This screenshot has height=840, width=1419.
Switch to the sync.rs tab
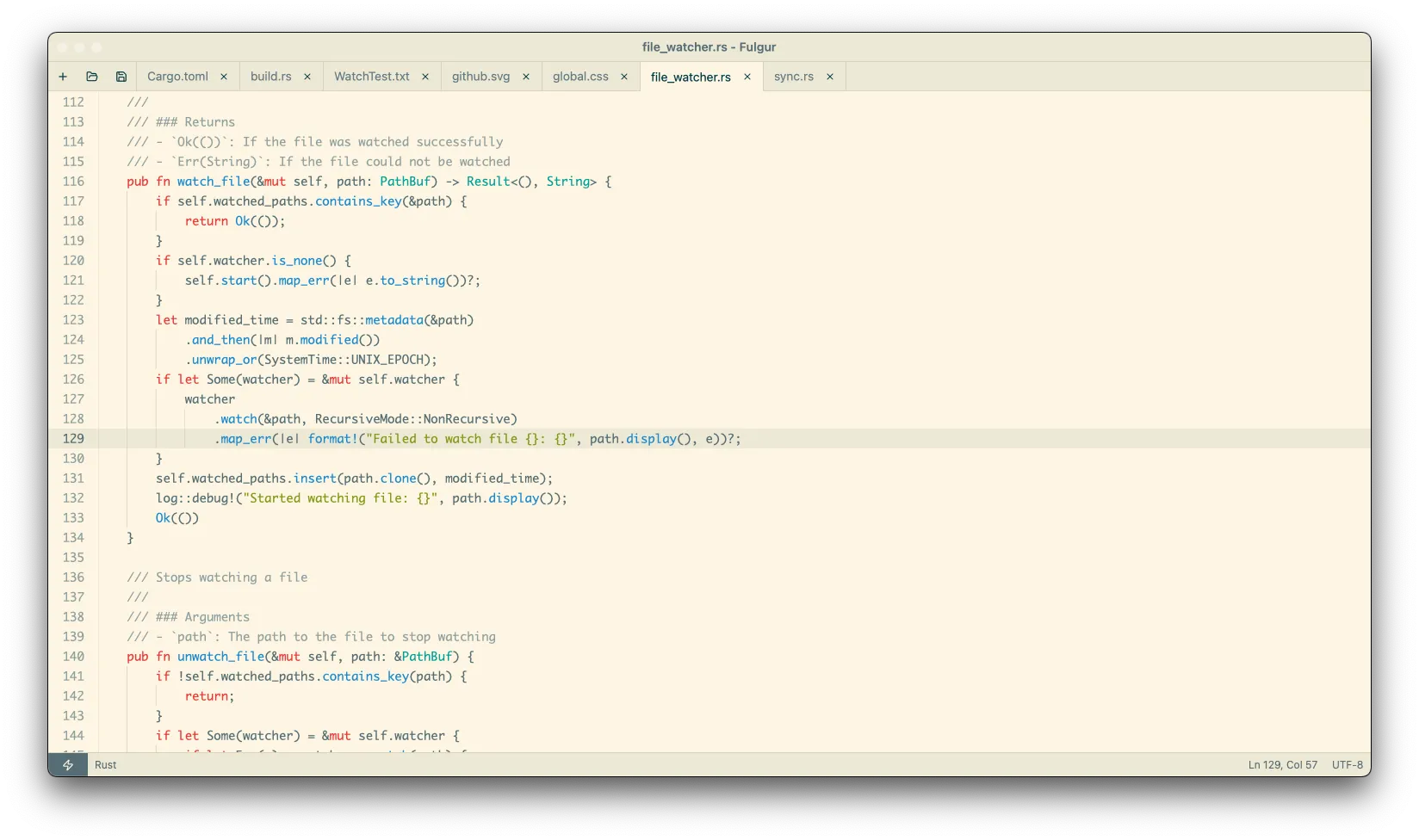(793, 77)
